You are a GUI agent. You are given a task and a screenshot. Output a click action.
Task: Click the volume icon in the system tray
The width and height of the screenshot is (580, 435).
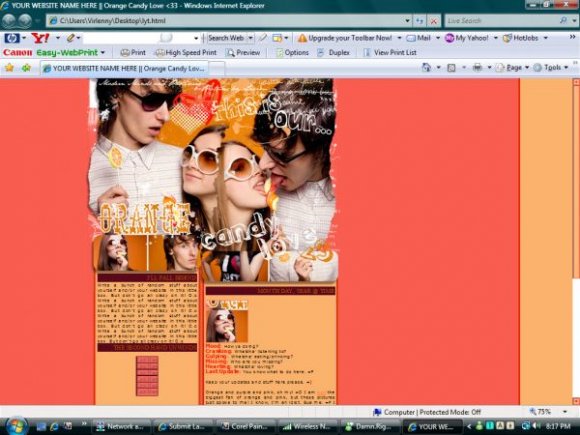535,426
